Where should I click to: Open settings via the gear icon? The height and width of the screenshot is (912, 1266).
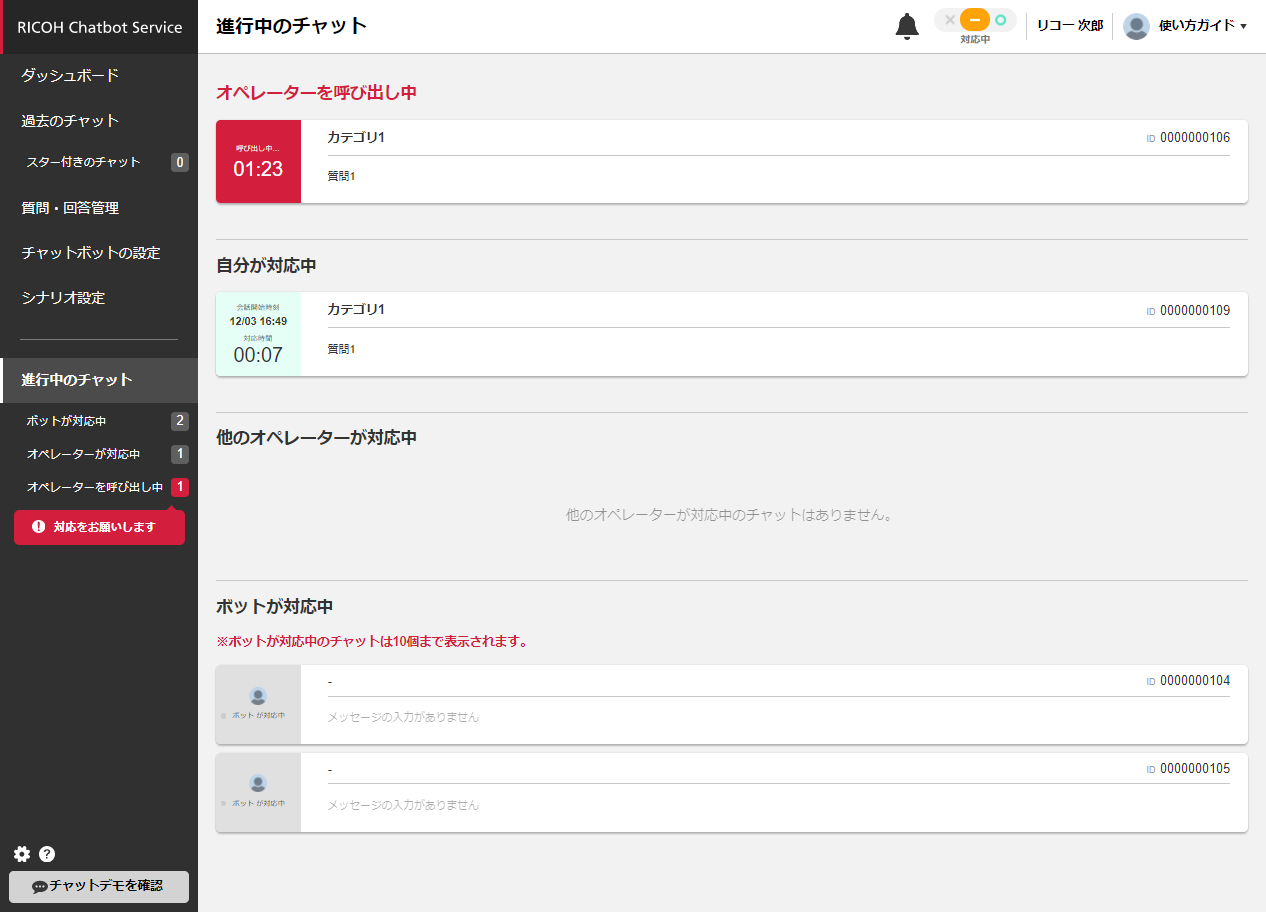coord(22,854)
